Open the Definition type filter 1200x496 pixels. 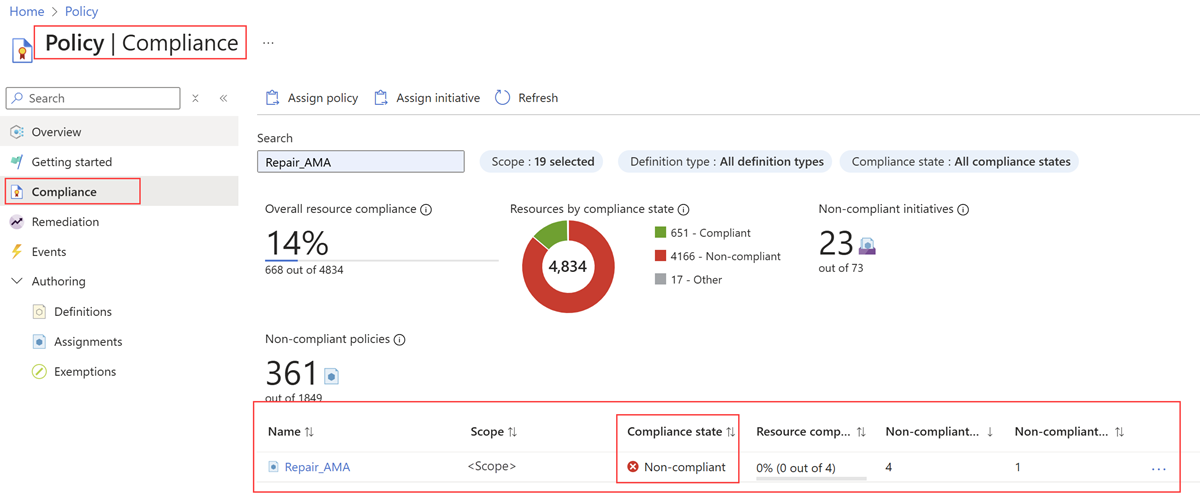pos(727,161)
